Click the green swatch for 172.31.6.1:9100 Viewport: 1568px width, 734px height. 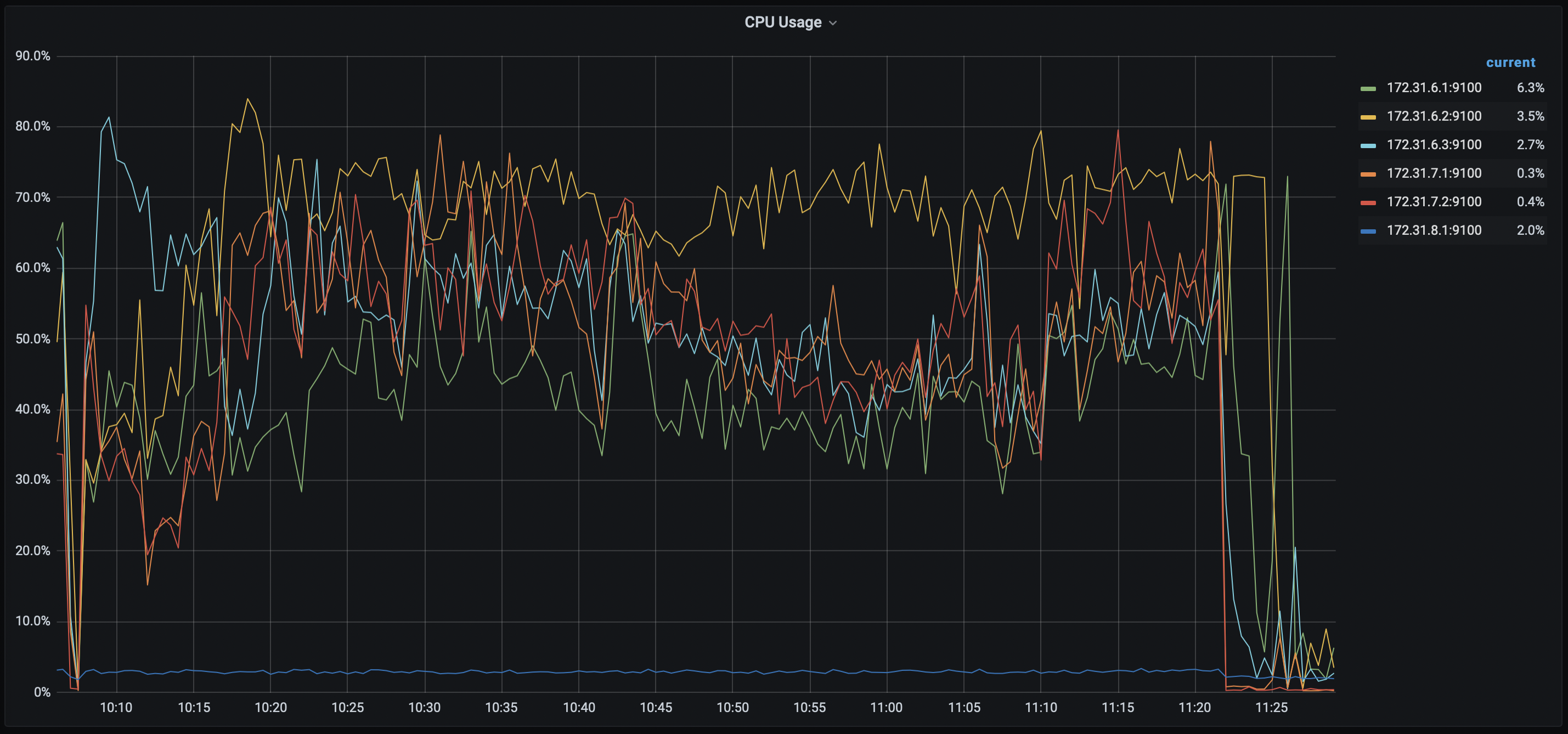tap(1368, 88)
